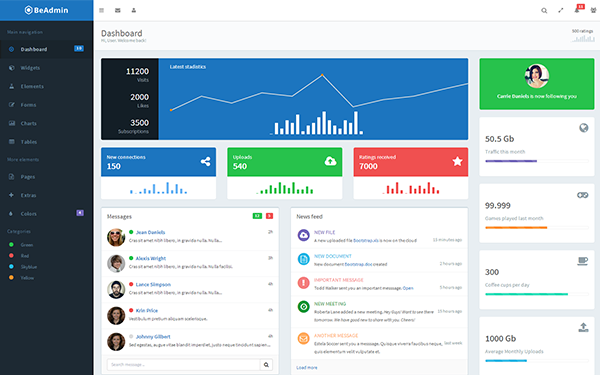Click the NEW FILE cloud icon in news feed
Screen dimensions: 600x375
[x=303, y=235]
